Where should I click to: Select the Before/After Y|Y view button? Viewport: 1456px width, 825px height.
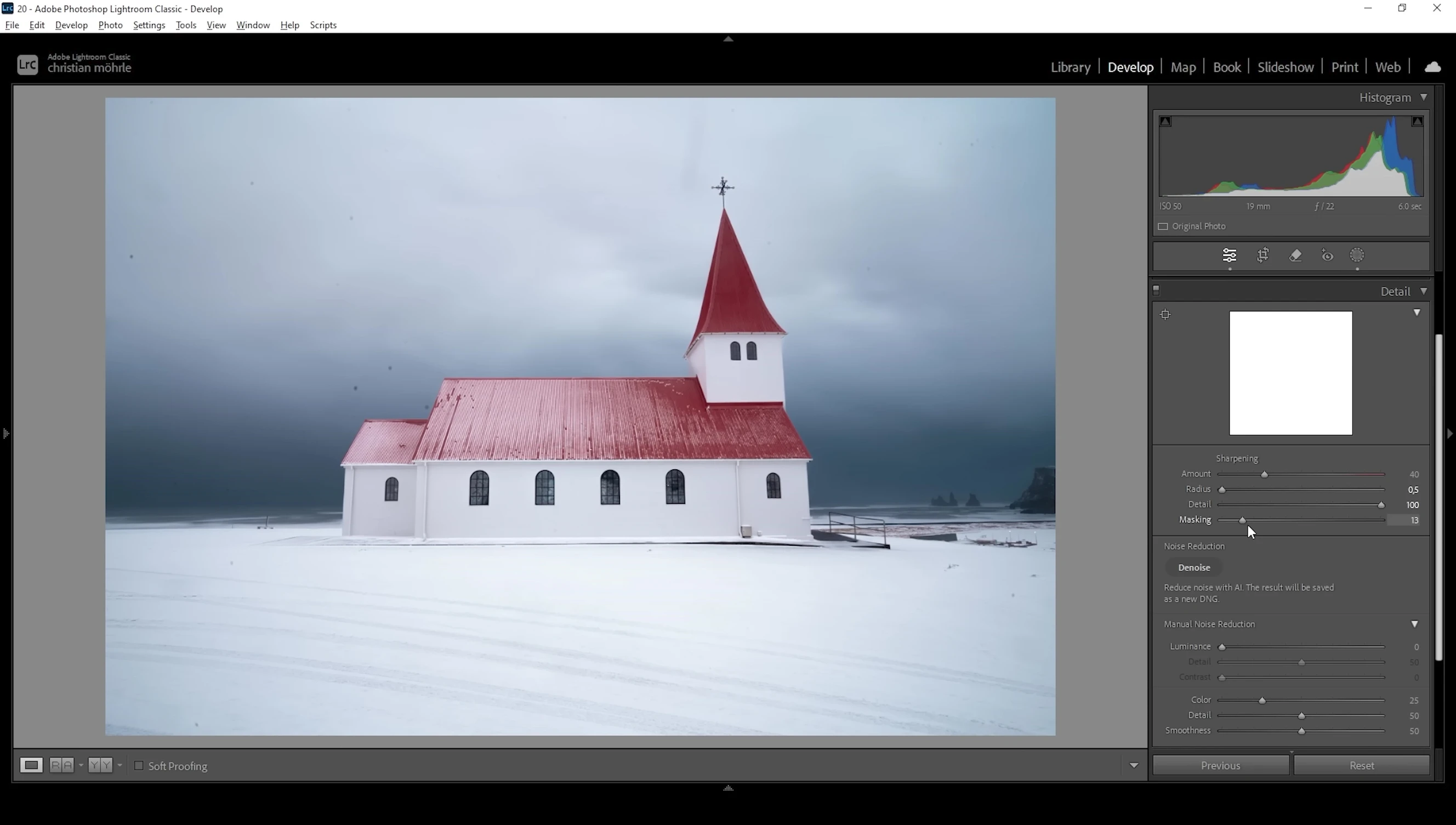100,765
